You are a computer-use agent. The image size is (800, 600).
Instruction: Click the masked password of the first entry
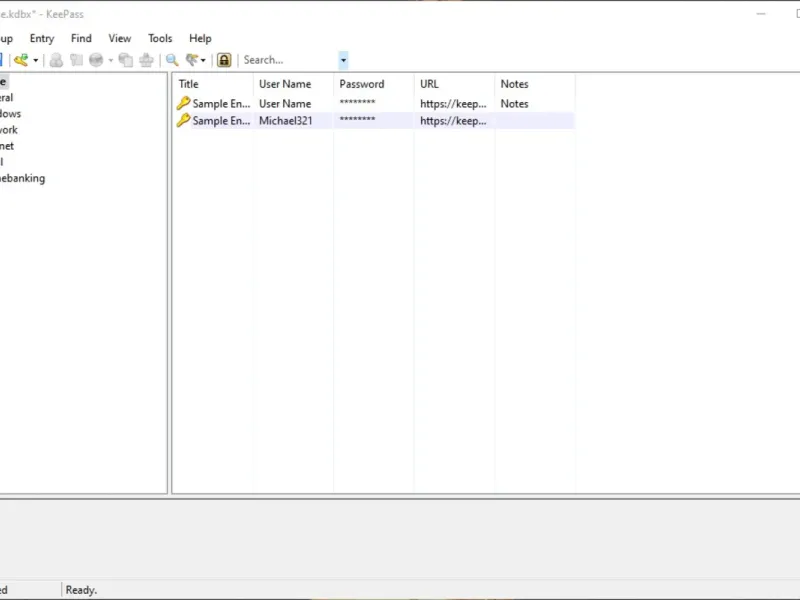pyautogui.click(x=358, y=103)
